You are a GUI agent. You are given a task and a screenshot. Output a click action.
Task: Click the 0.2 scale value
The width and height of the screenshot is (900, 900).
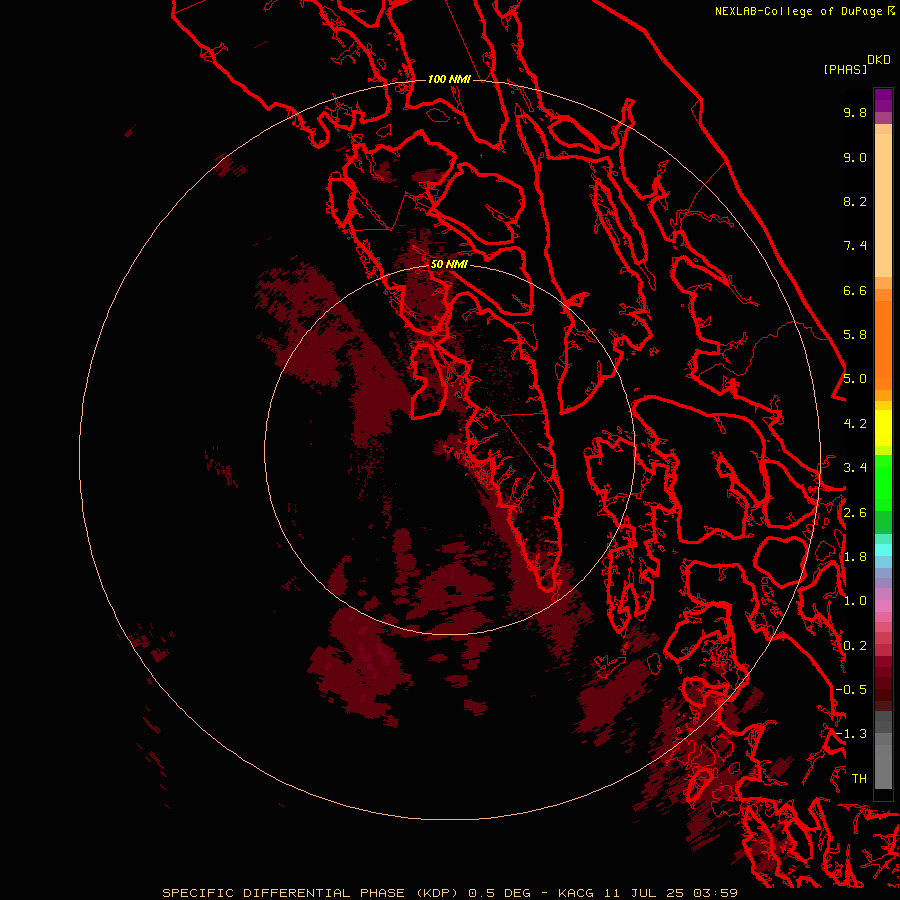click(x=855, y=646)
